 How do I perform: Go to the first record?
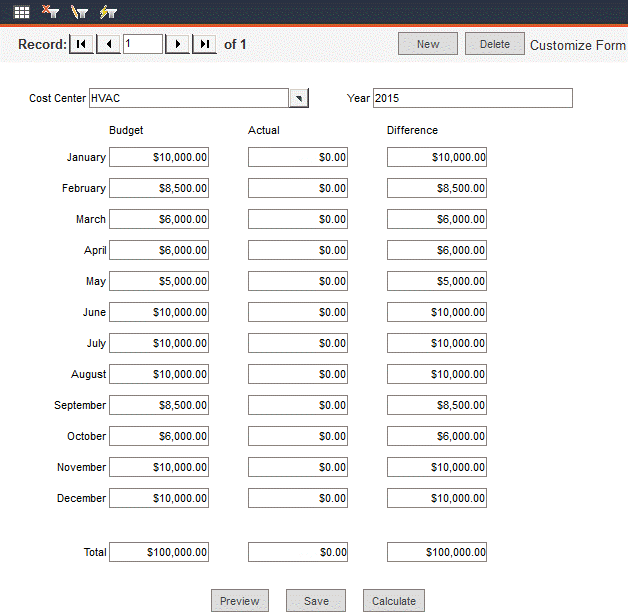point(81,44)
